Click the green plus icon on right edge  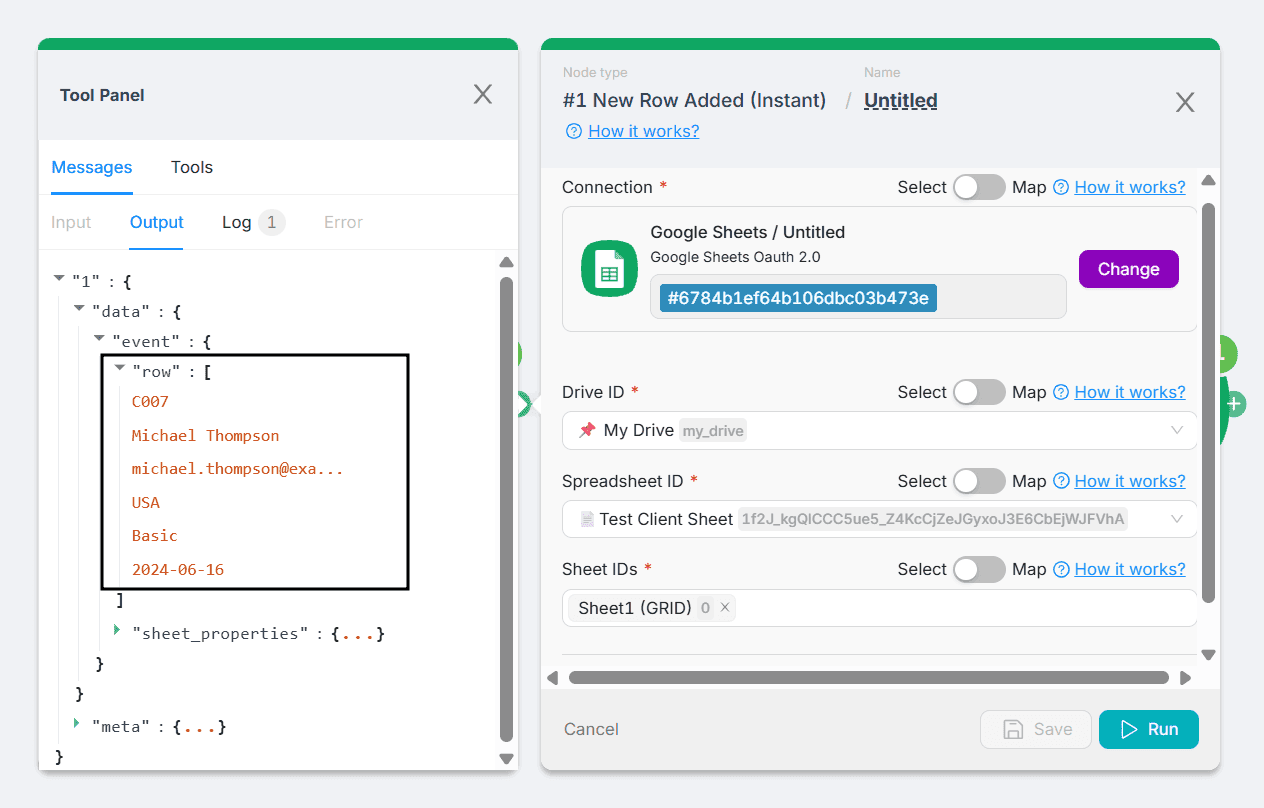[1235, 404]
